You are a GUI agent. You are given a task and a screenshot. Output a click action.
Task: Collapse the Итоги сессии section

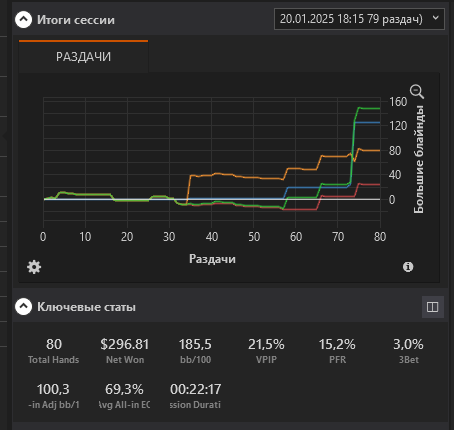23,20
